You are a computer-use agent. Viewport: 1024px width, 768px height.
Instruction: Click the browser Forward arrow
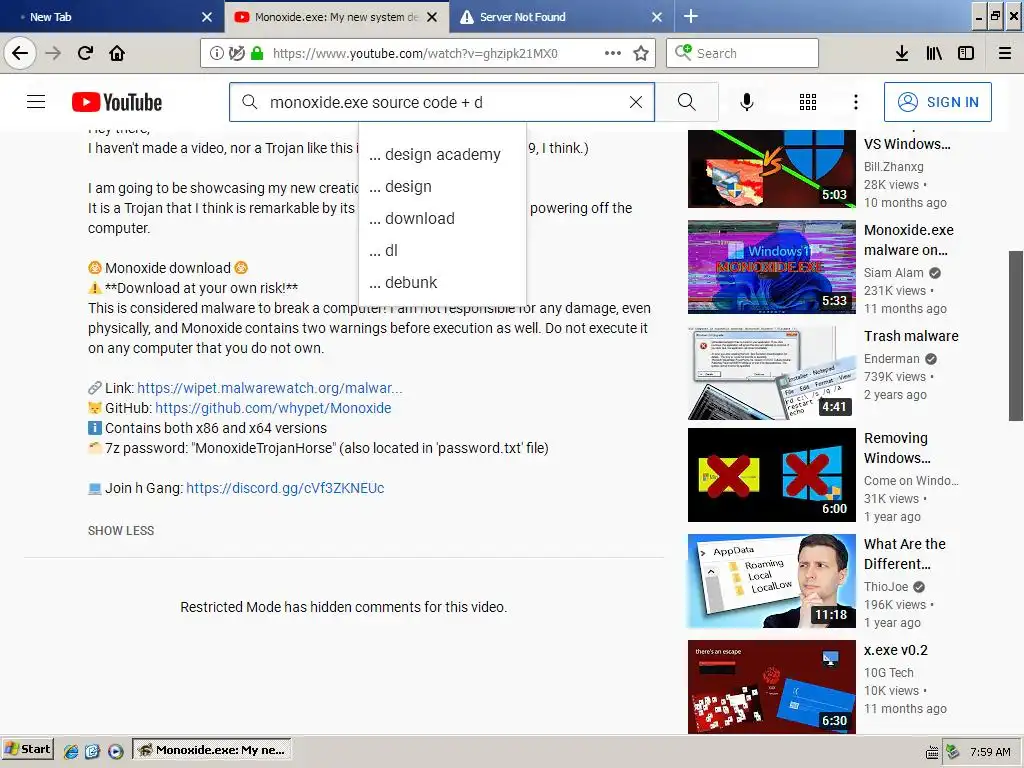pos(53,53)
